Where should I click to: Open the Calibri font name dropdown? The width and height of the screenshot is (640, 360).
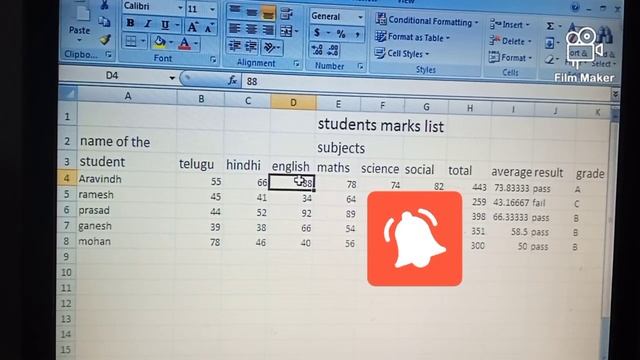point(180,8)
